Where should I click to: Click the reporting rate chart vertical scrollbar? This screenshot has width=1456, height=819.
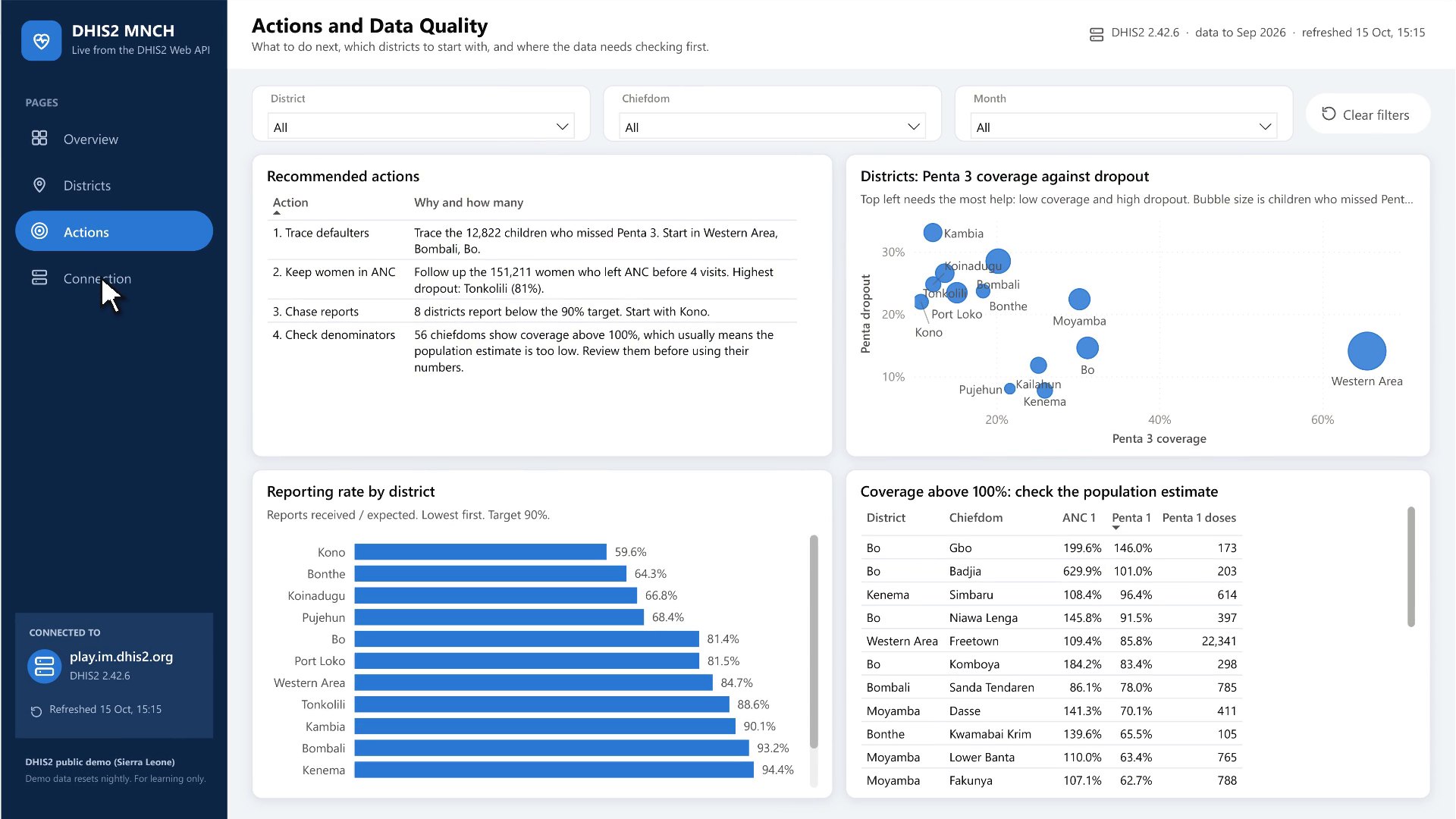[x=814, y=642]
